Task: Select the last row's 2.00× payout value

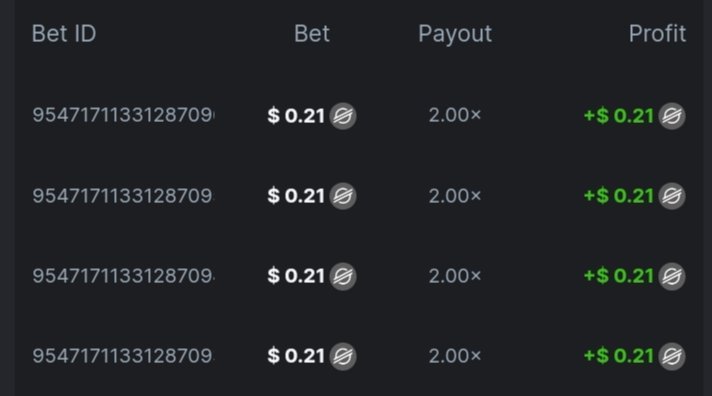Action: click(x=455, y=356)
